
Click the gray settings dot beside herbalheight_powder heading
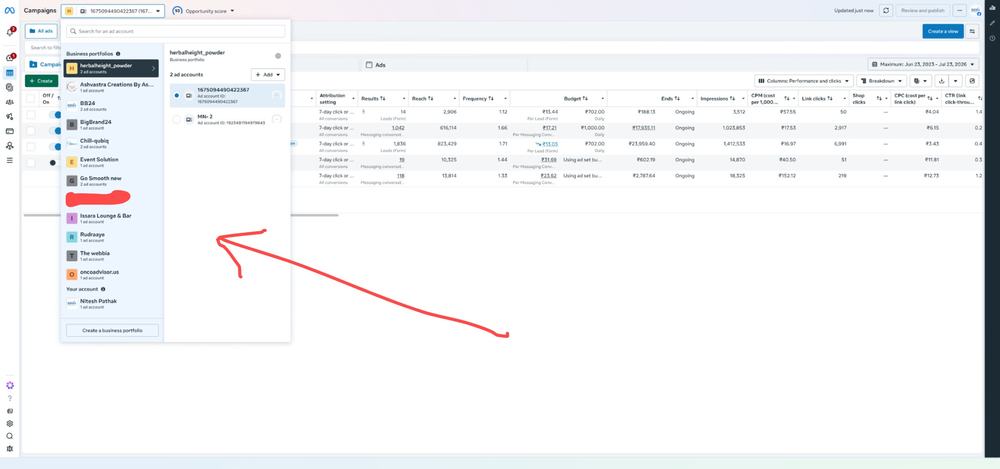[x=278, y=56]
